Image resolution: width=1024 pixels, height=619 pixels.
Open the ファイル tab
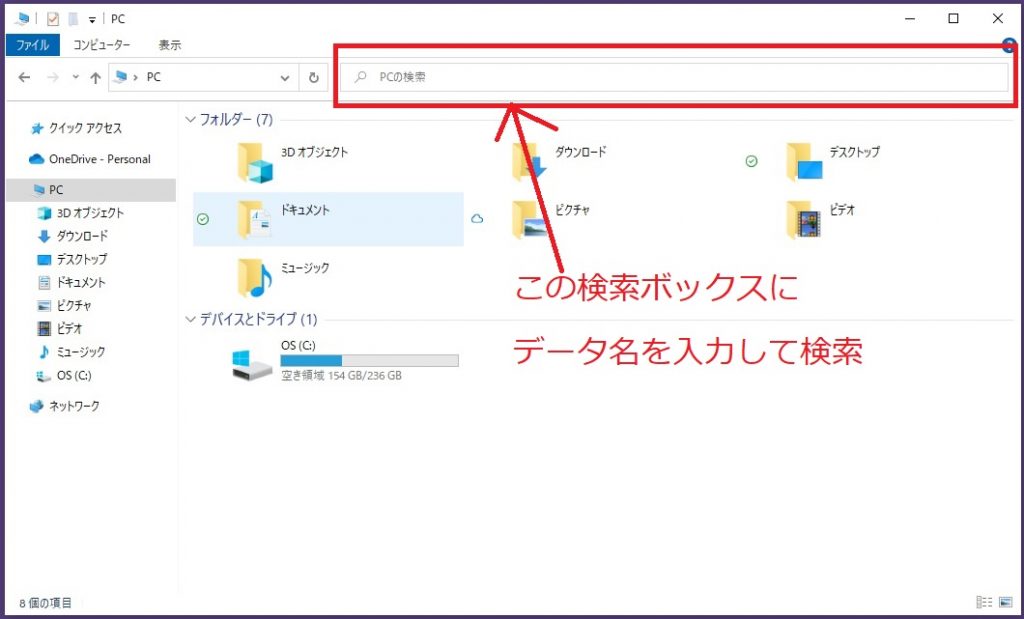[x=33, y=45]
